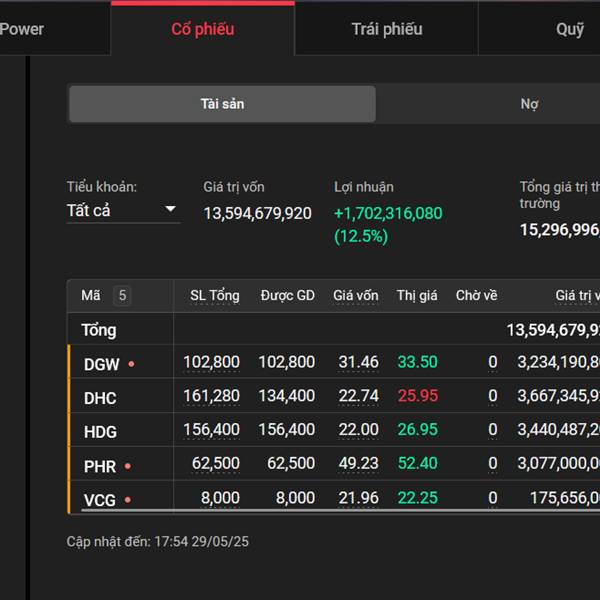Click the Cập nhật đến timestamp
Viewport: 600px width, 600px height.
pyautogui.click(x=158, y=541)
